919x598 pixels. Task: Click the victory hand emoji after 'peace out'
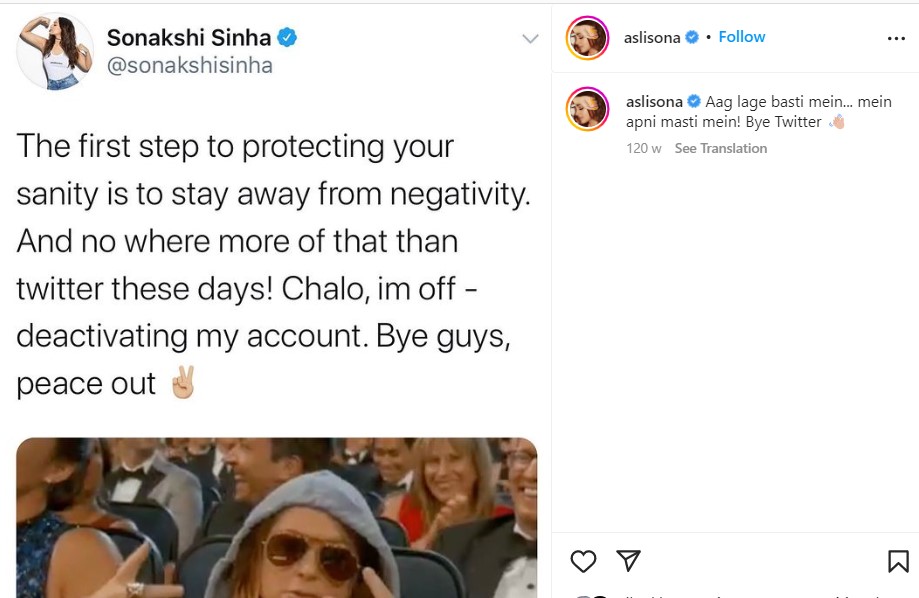pyautogui.click(x=182, y=382)
